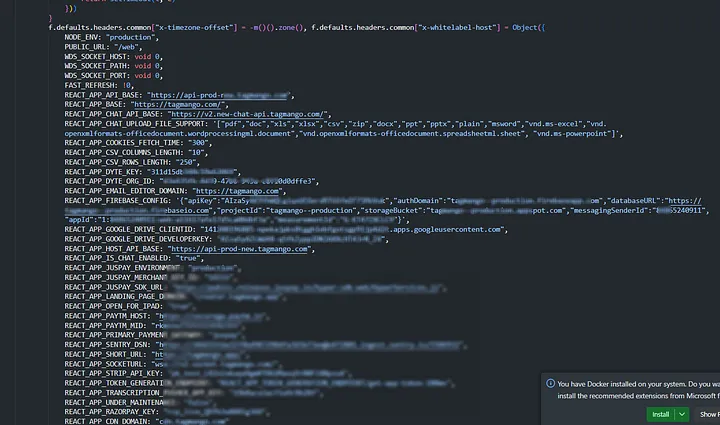Open the REACT_APP_EMAIL_EDITOR_DOMAIN URL
720x425 pixels.
pos(237,191)
